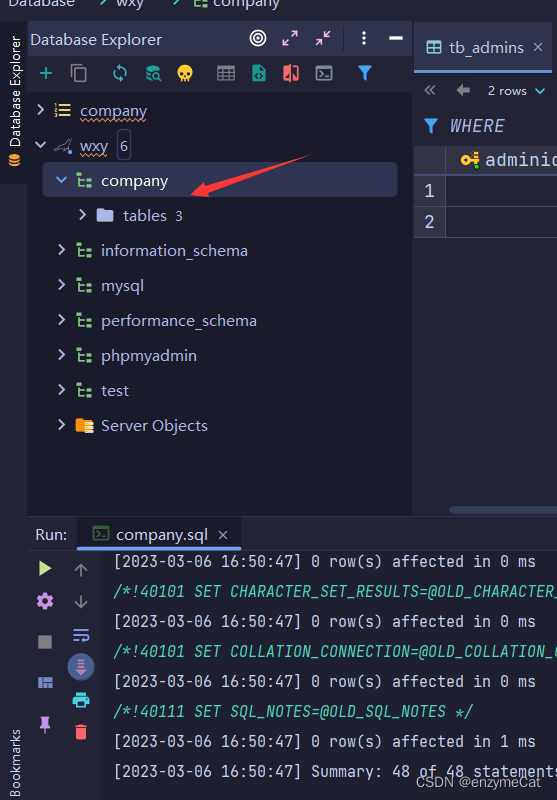Click the New data source plus icon

(46, 73)
